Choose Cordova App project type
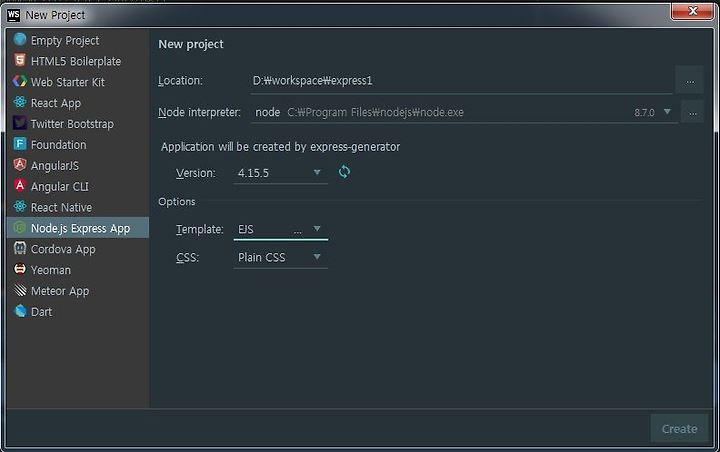Viewport: 720px width, 452px height. pos(78,249)
